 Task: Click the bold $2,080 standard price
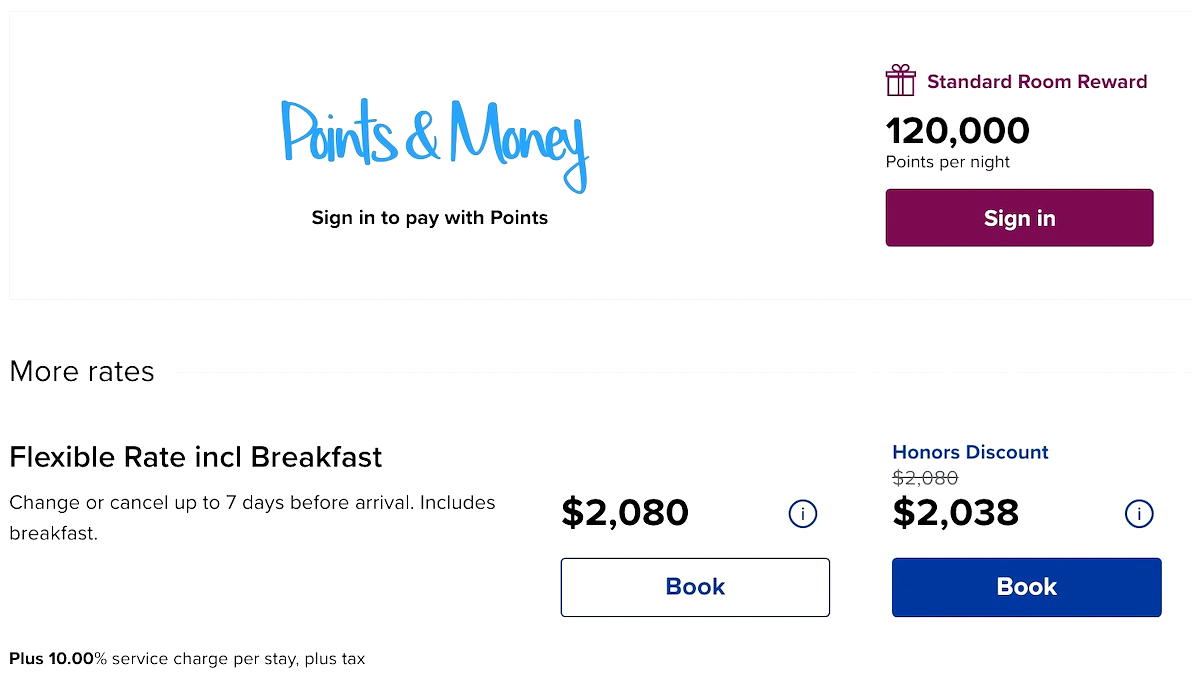tap(625, 513)
